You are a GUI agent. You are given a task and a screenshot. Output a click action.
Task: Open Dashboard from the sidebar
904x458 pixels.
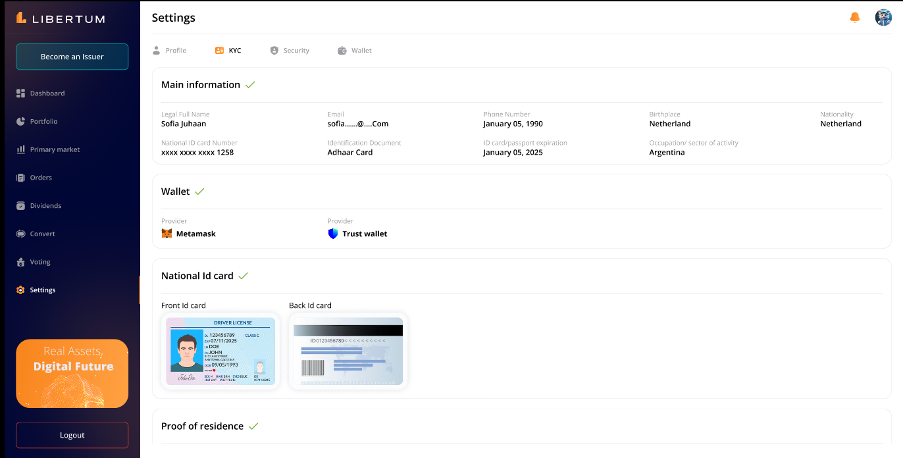46,93
